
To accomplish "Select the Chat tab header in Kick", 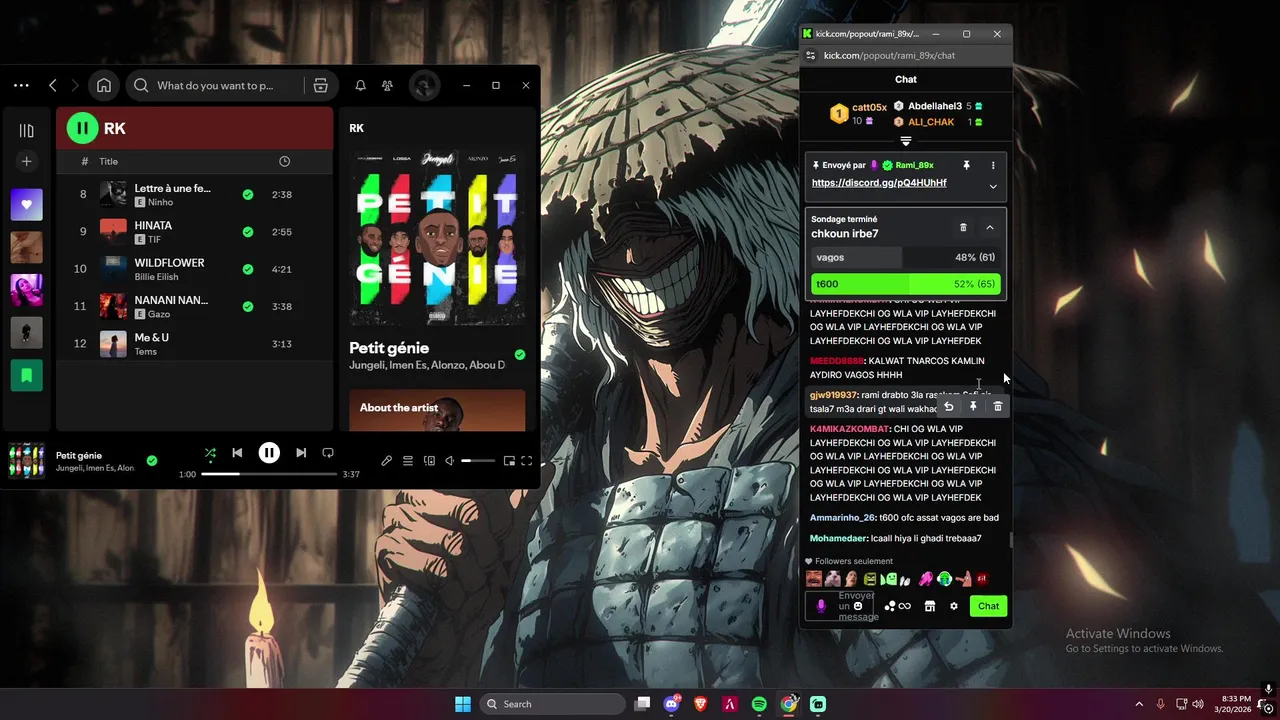I will click(x=906, y=79).
